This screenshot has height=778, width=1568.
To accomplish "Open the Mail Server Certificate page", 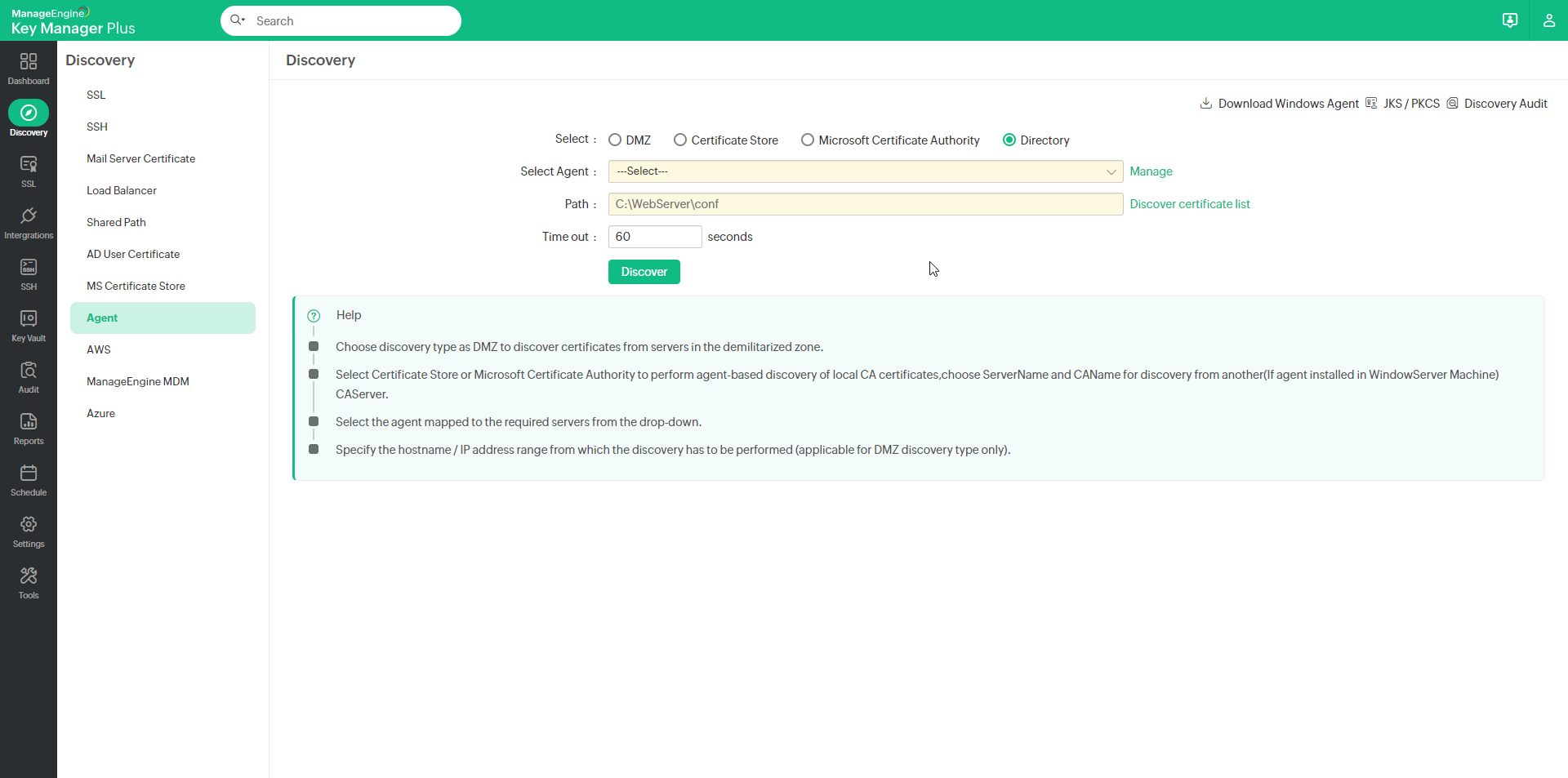I will click(x=140, y=158).
